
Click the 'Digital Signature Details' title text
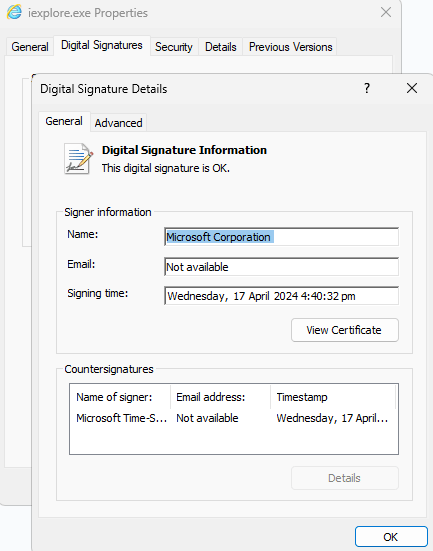[x=104, y=89]
